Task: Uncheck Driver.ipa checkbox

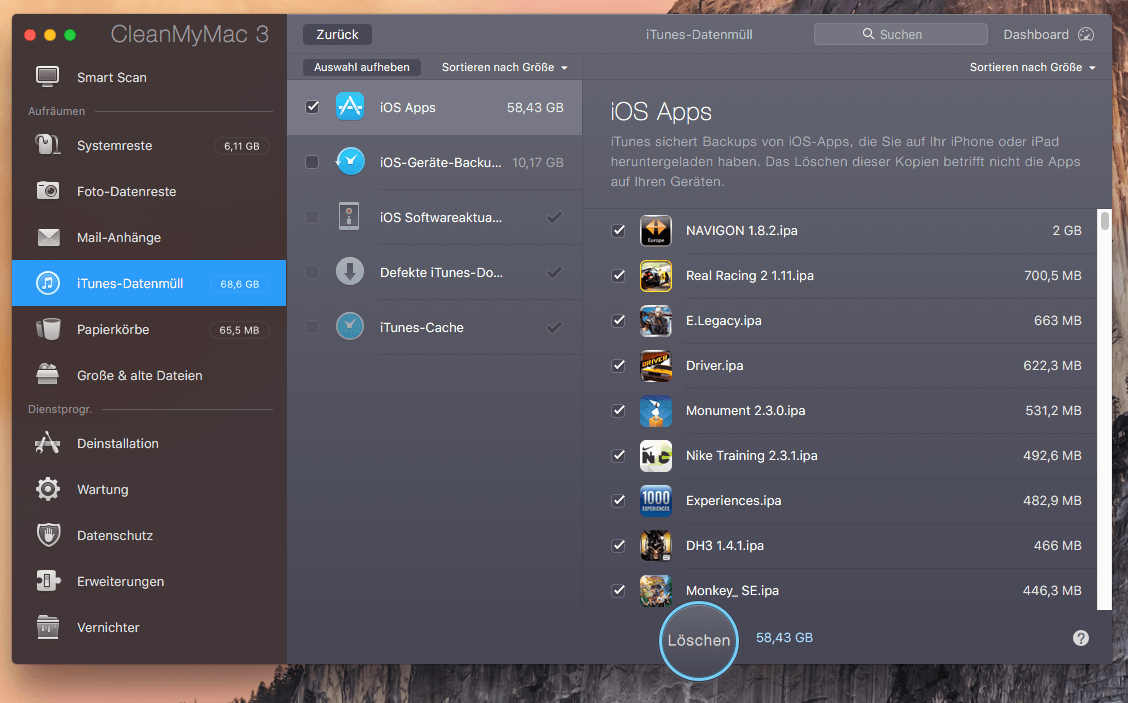Action: tap(619, 366)
